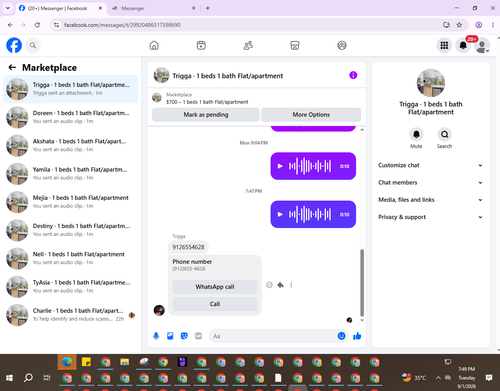
Task: Open the Facebook search magnifier
Action: 33,45
